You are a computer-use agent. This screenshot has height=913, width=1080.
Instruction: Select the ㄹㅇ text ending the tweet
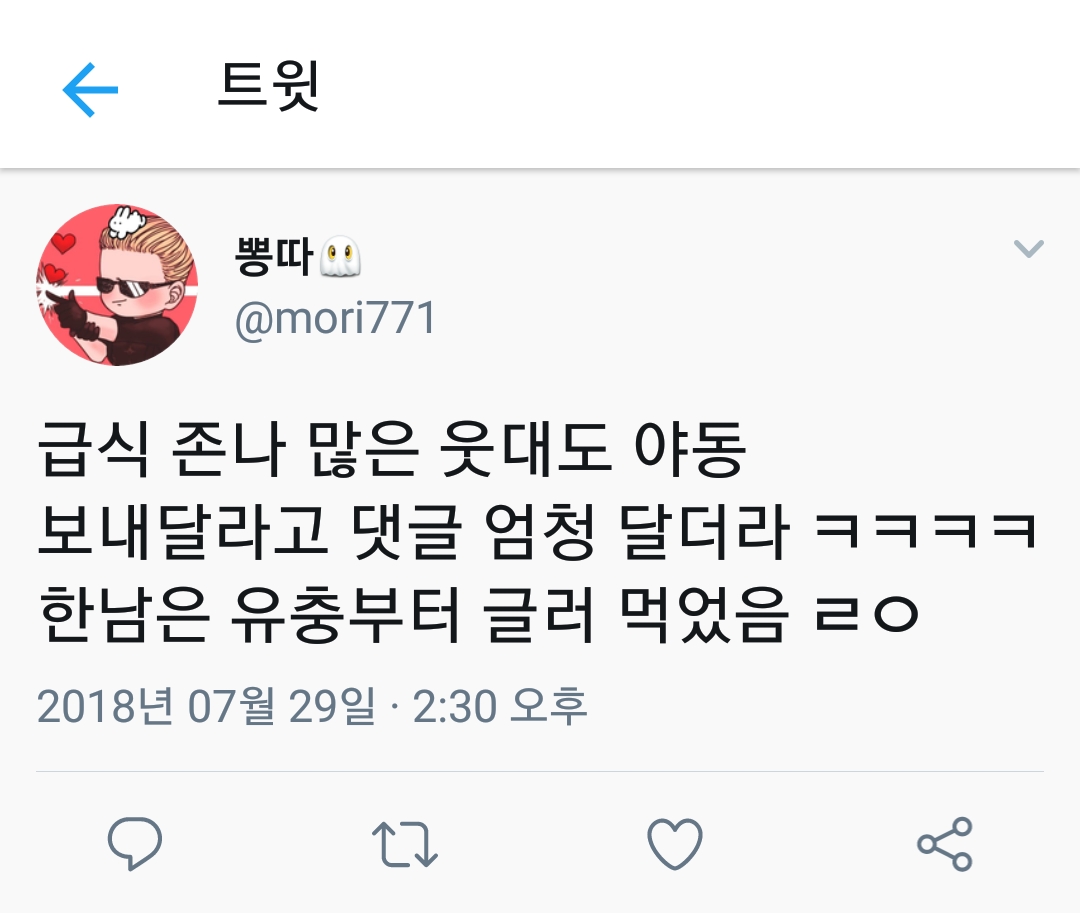point(867,614)
